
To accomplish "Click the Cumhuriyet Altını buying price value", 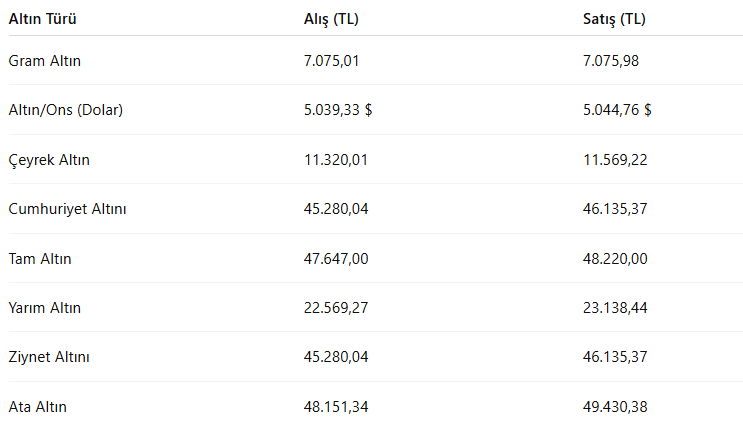I will (x=336, y=209).
